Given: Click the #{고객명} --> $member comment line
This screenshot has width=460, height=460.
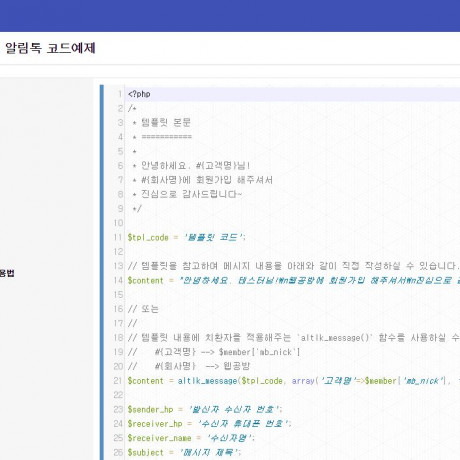Looking at the screenshot, I should [x=214, y=352].
